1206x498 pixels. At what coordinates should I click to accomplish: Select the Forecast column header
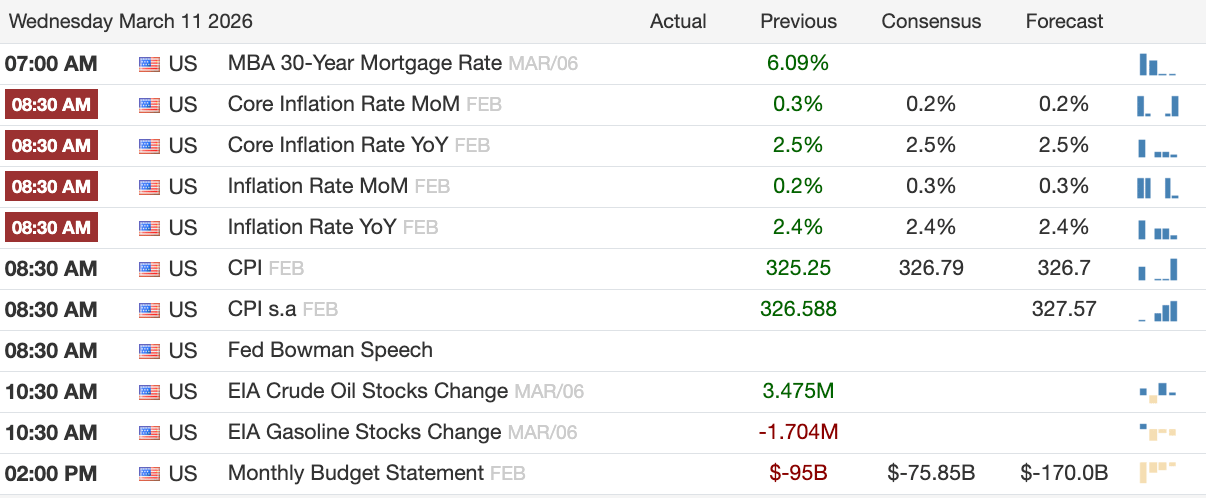pos(1064,21)
